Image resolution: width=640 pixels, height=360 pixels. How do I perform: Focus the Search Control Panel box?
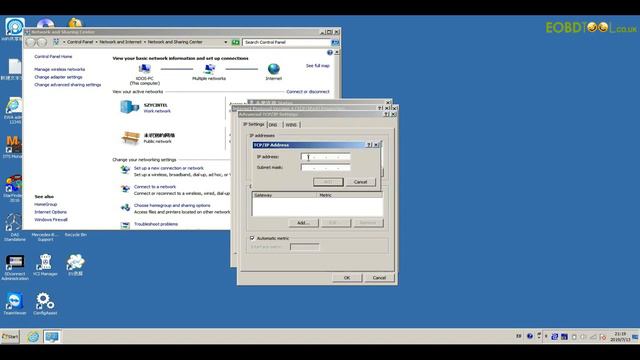point(287,42)
